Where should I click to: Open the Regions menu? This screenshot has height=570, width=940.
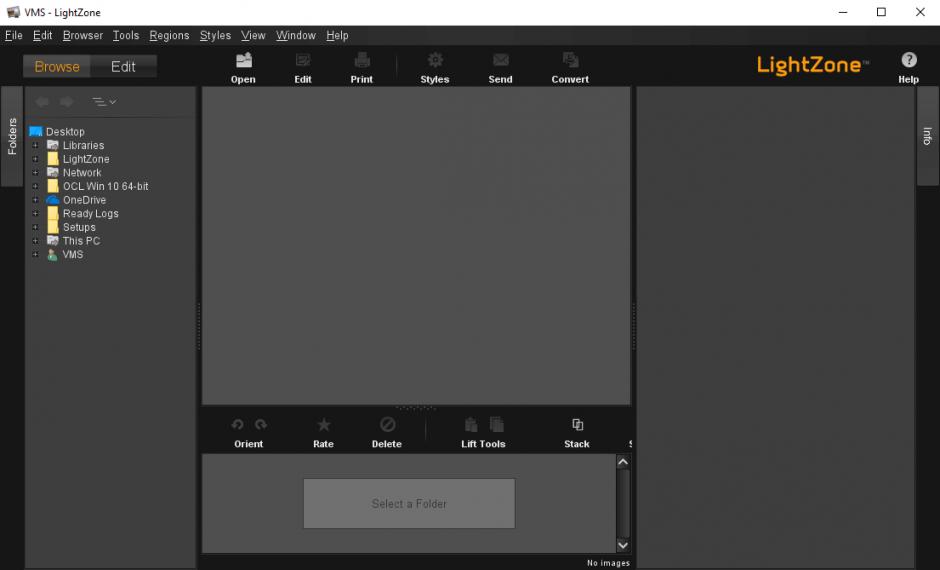coord(170,35)
